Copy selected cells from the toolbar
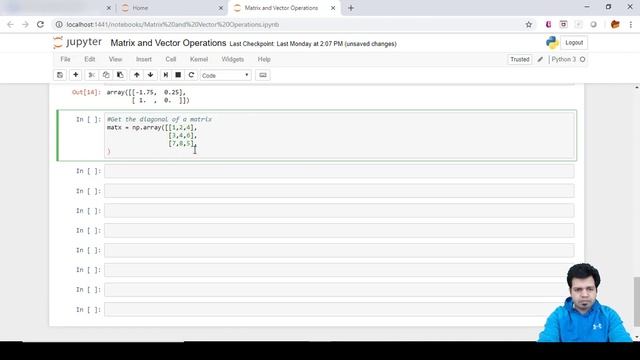The width and height of the screenshot is (640, 360). (x=106, y=75)
